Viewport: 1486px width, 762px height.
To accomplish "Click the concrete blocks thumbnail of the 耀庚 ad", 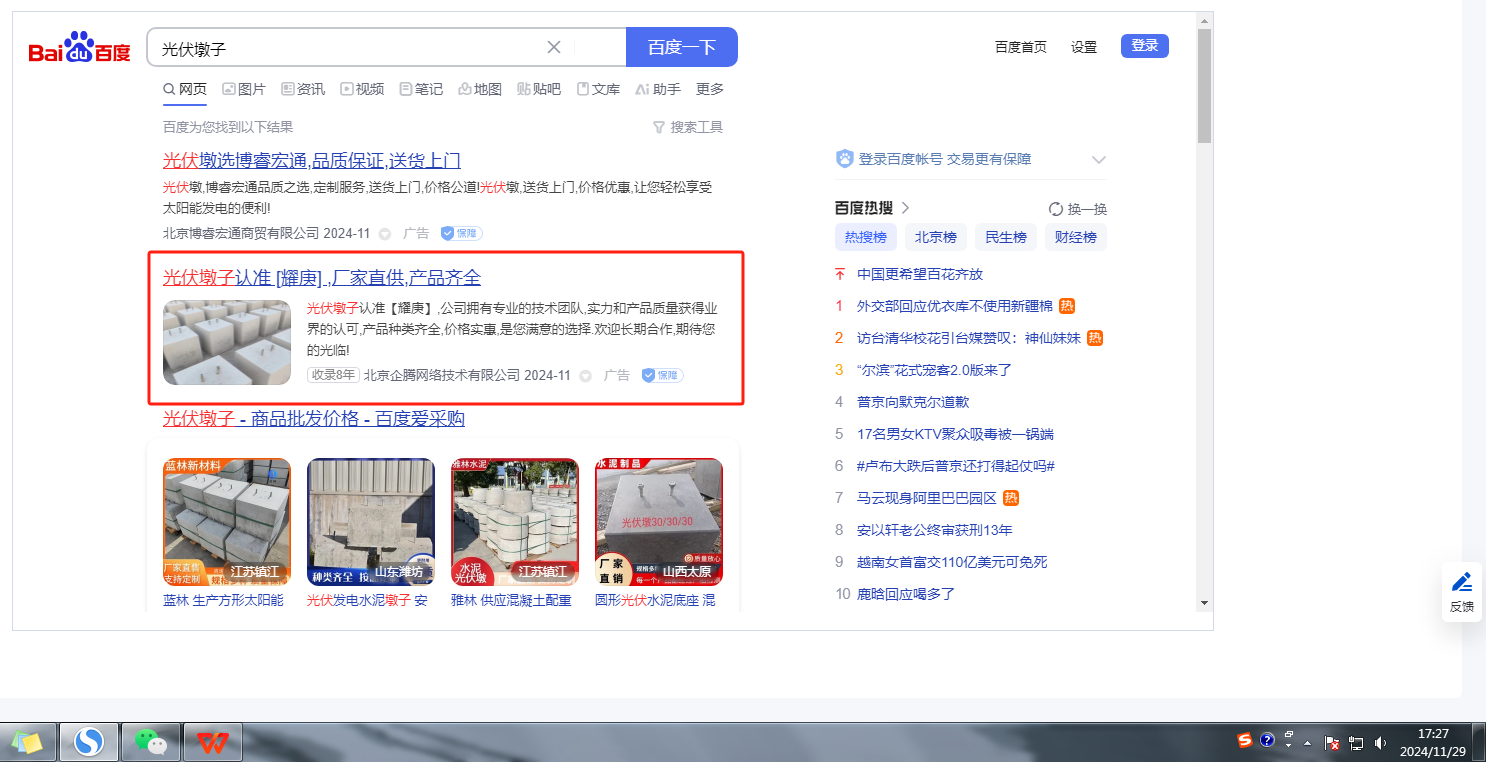I will tap(227, 342).
